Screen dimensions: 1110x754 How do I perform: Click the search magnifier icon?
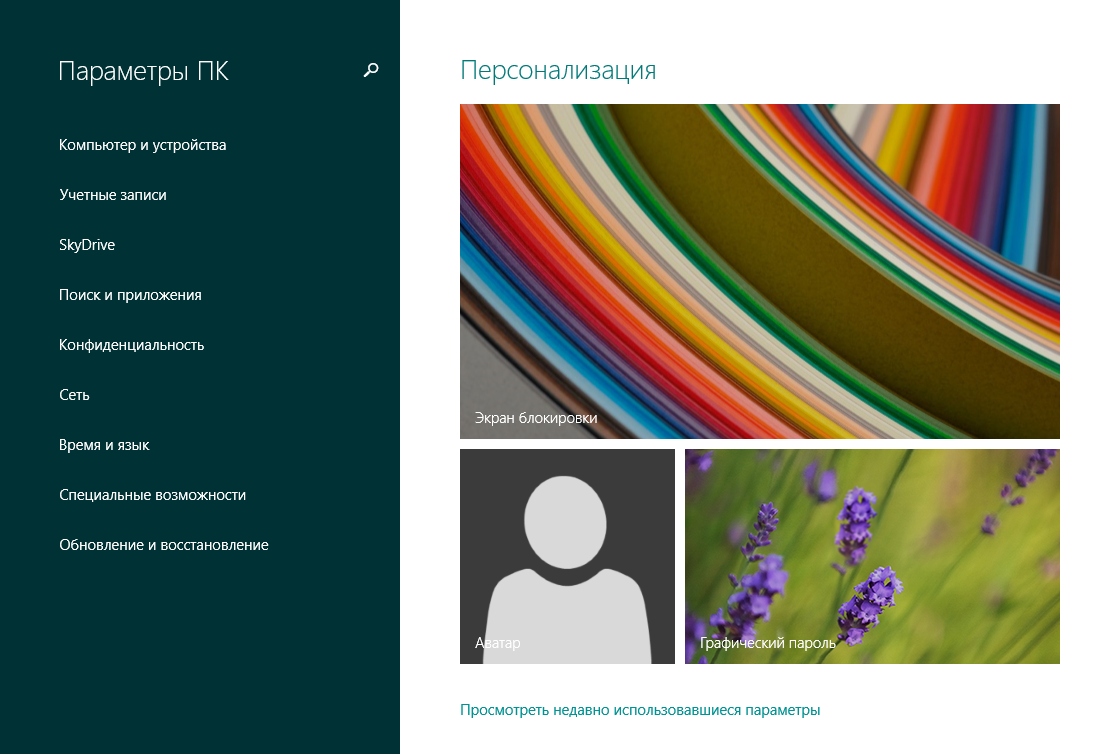tap(371, 70)
